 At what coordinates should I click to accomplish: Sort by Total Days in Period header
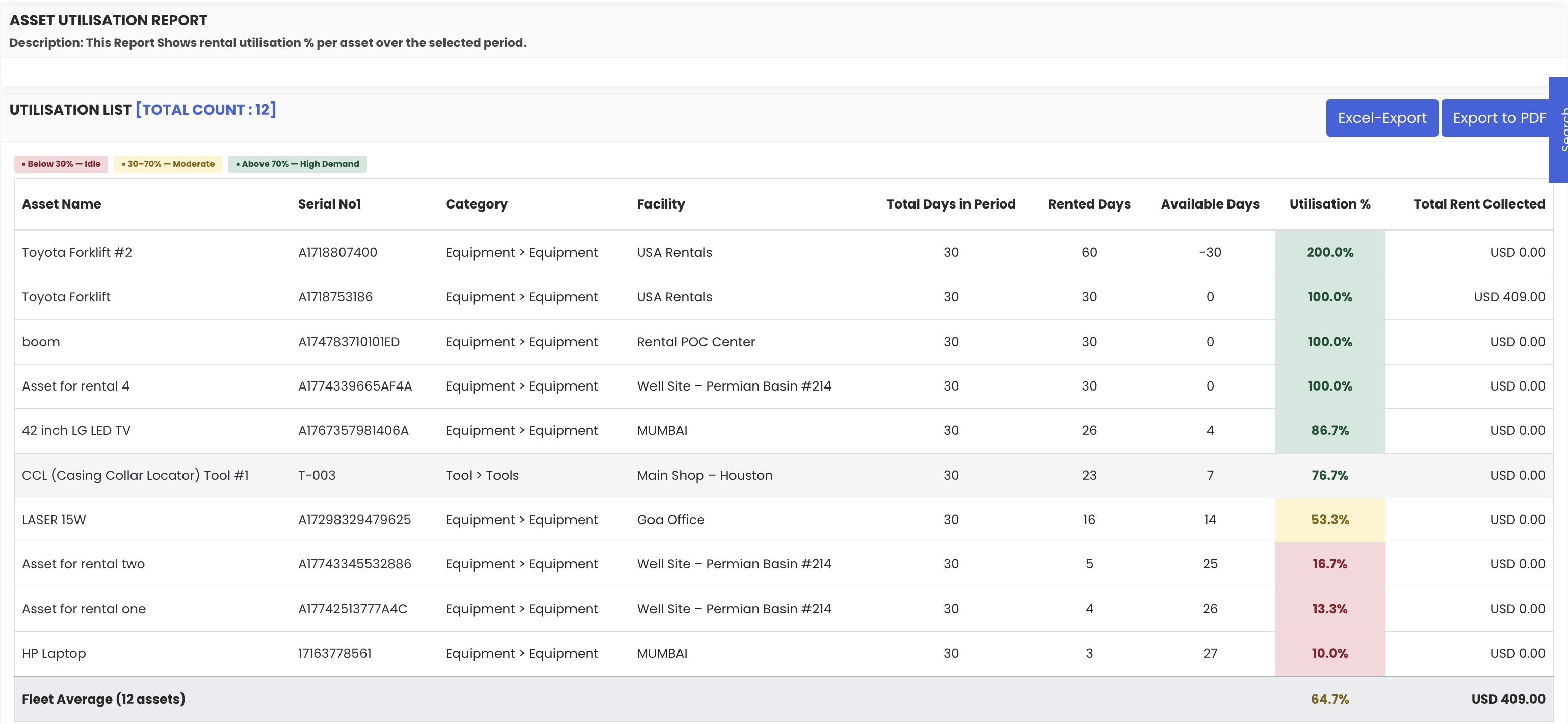point(950,204)
